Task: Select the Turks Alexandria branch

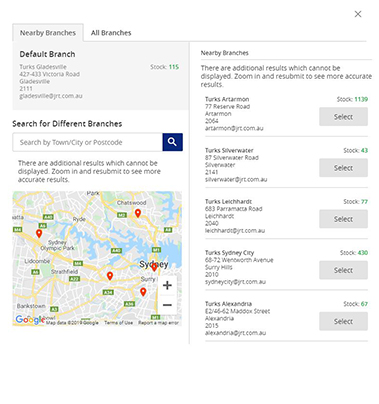Action: [x=343, y=321]
